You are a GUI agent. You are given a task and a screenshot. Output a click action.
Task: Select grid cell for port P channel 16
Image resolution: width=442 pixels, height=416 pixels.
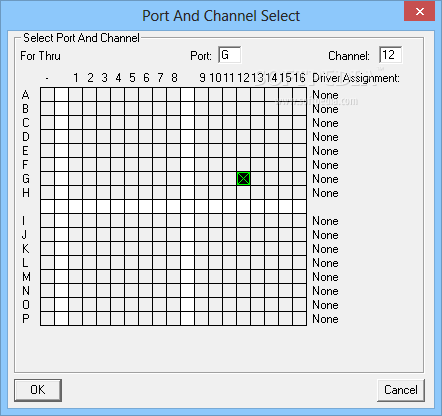tap(300, 319)
